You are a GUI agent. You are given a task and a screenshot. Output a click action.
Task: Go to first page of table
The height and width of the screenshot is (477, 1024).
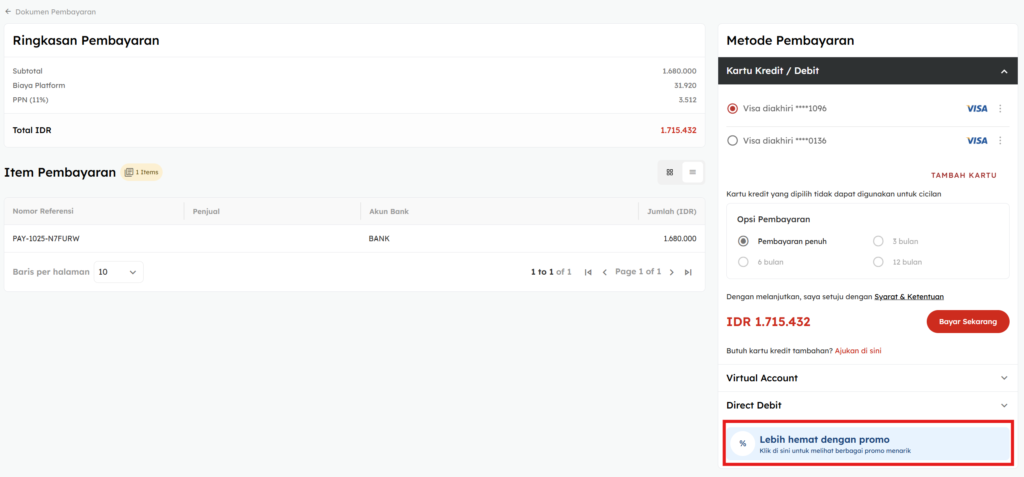(x=588, y=272)
